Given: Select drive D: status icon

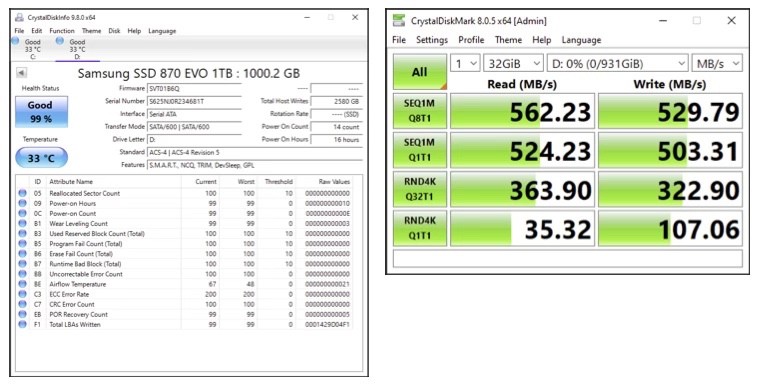Looking at the screenshot, I should (x=59, y=41).
